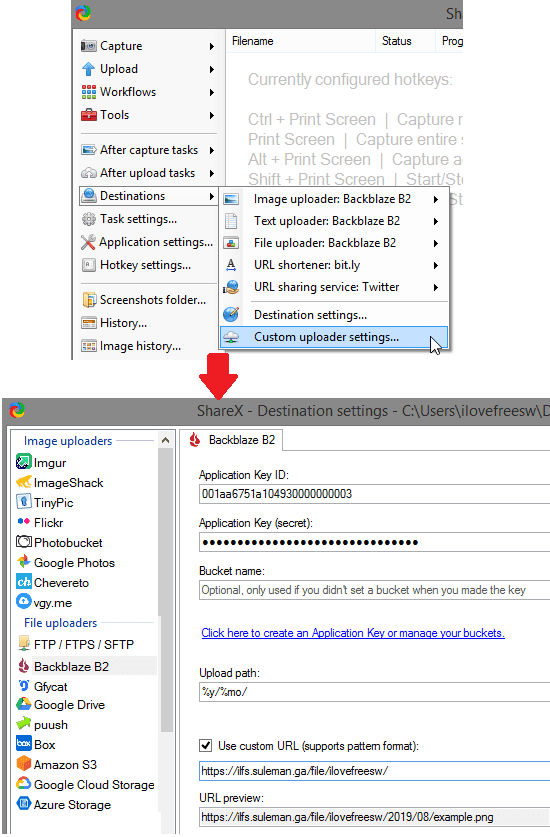Click the Google Drive triangle icon

23,704
